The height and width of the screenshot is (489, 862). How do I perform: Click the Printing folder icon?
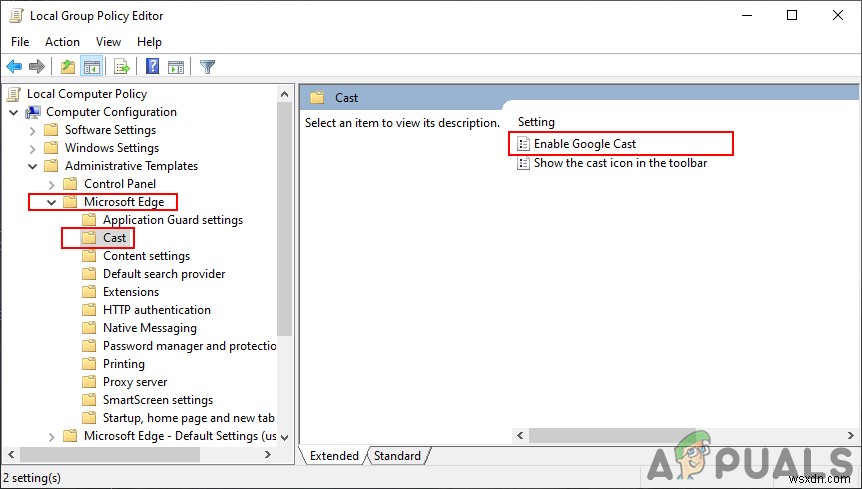89,364
